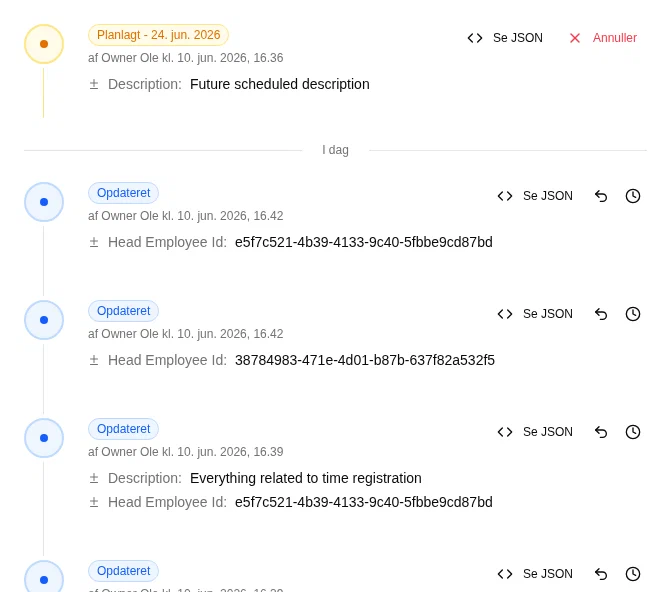Viewport: 671px width, 592px height.
Task: Click clock icon on 38784983 entry
Action: click(633, 314)
